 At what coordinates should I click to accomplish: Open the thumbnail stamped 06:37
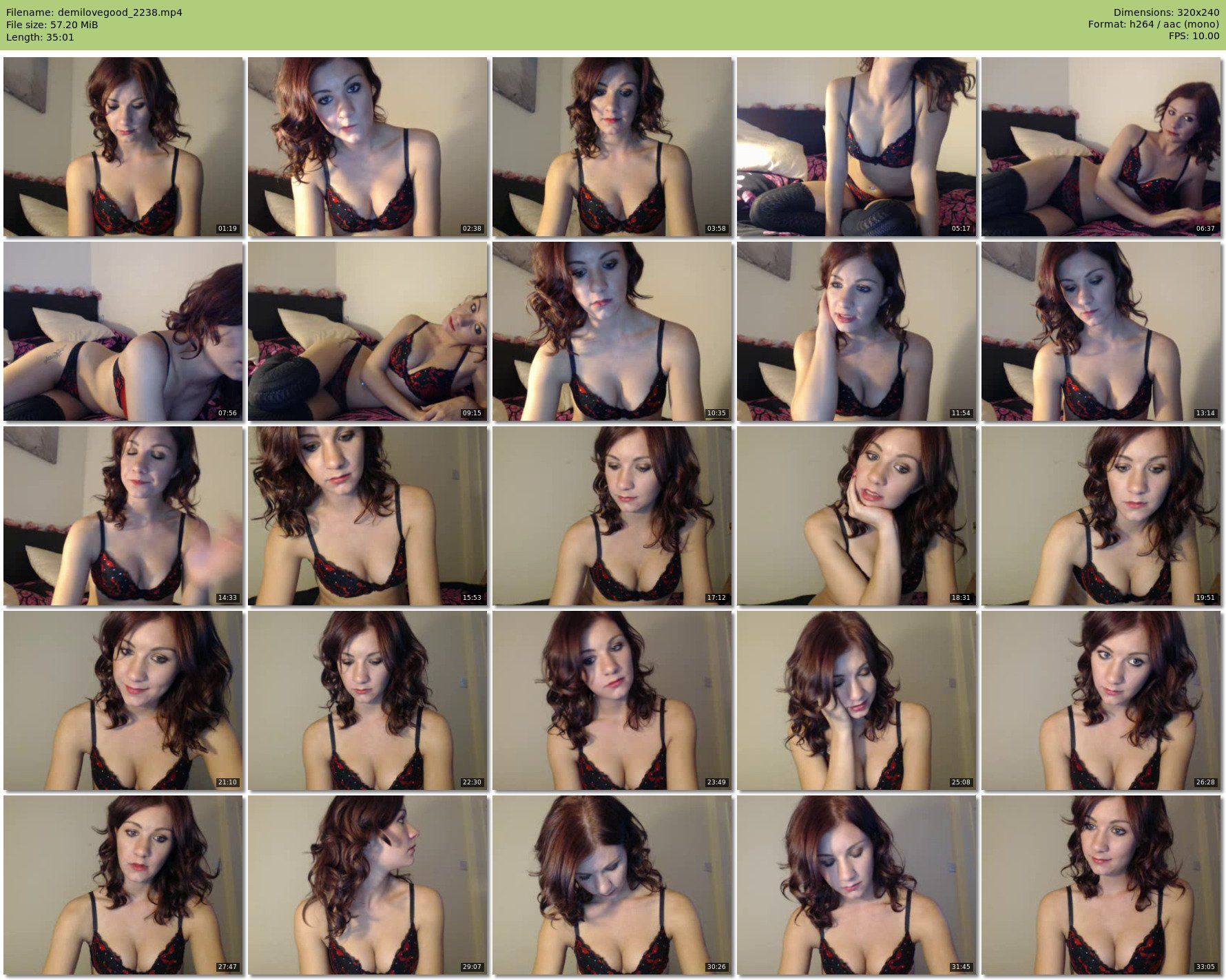point(1101,147)
